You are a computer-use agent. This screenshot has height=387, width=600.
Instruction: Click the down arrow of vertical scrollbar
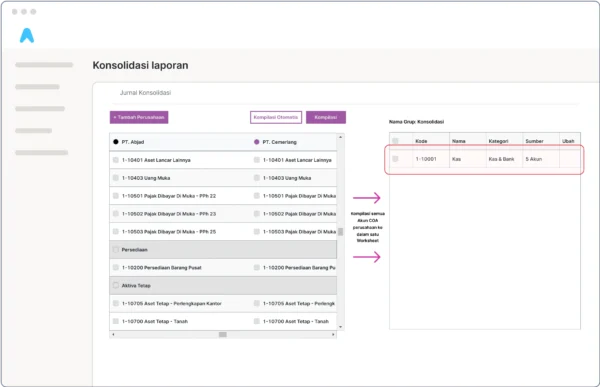tap(341, 327)
